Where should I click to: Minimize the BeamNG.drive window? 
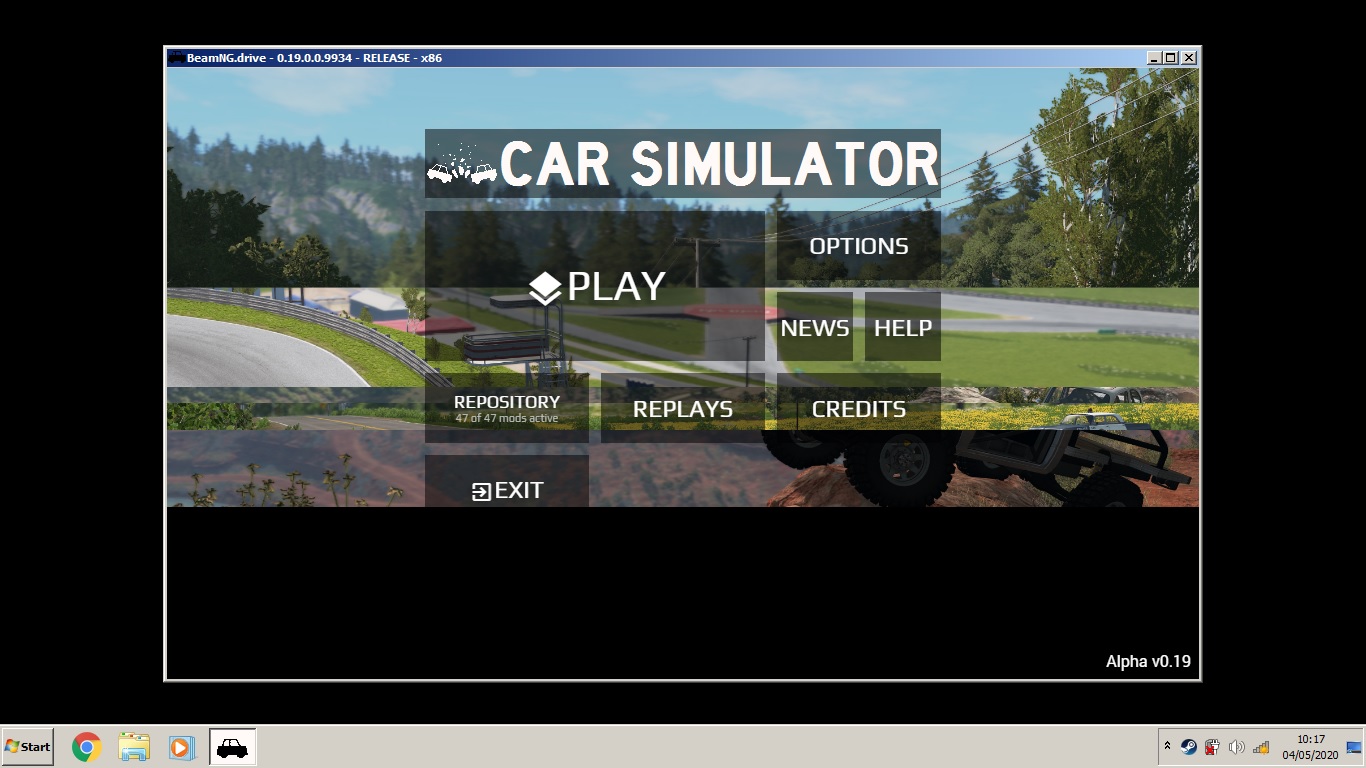[1155, 58]
